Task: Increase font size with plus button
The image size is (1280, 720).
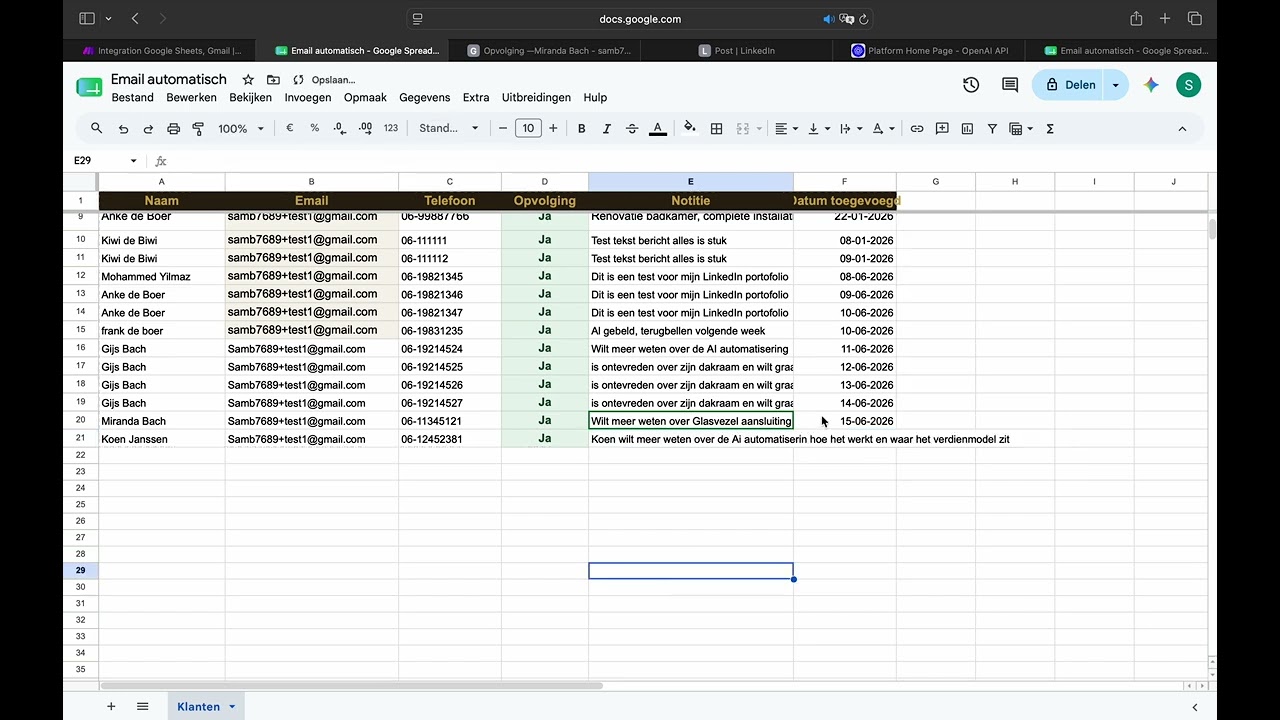Action: (x=553, y=128)
